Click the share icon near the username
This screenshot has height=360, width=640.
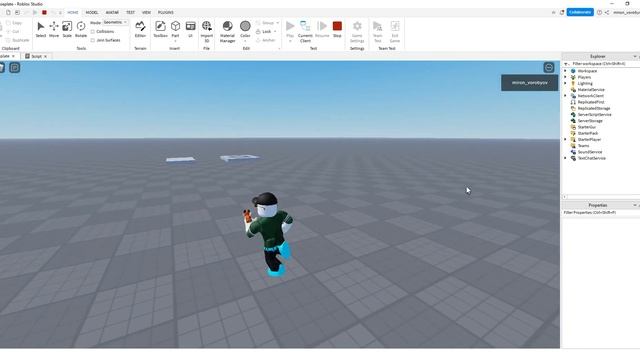coord(607,13)
